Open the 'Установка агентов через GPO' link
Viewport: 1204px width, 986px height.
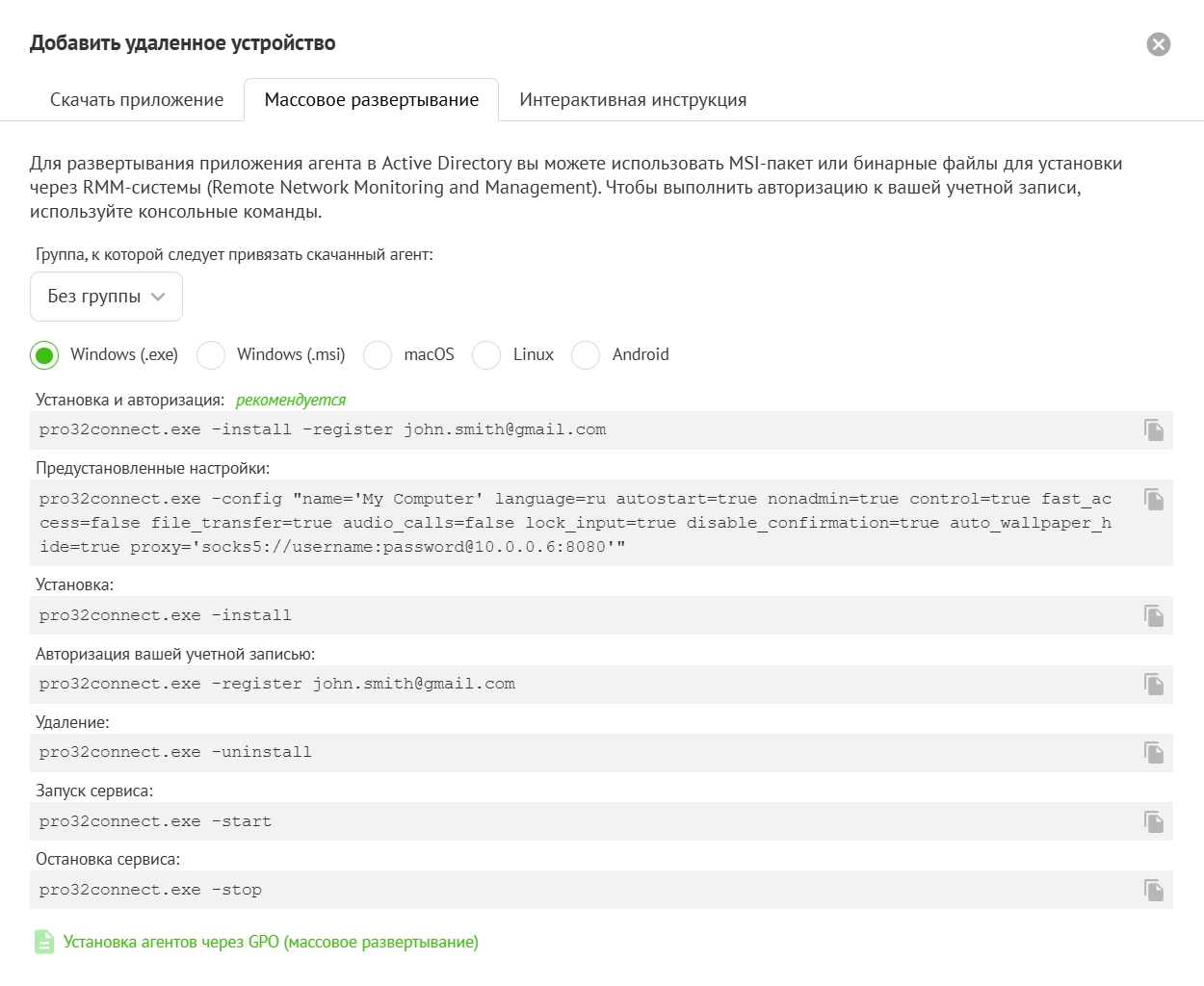(271, 942)
